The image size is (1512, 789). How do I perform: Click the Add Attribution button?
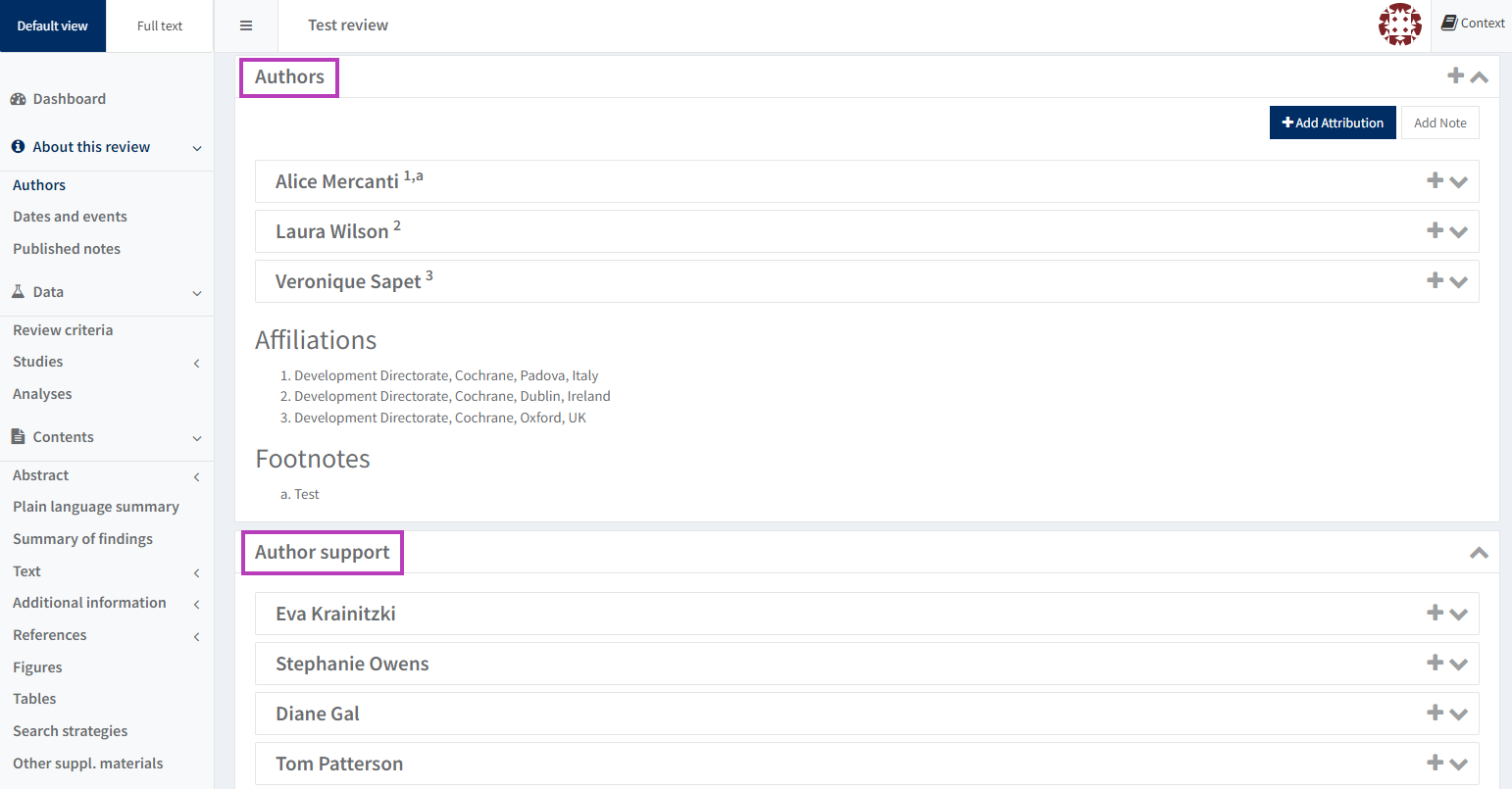click(1332, 123)
